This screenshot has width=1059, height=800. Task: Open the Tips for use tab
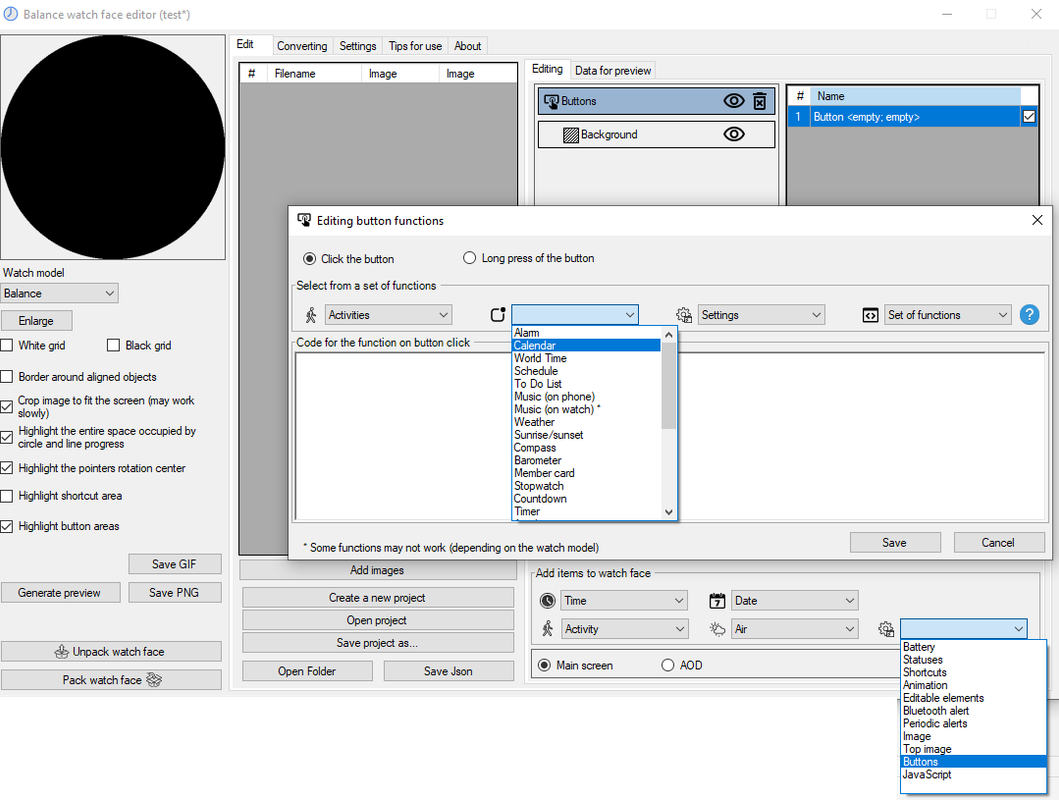[415, 46]
